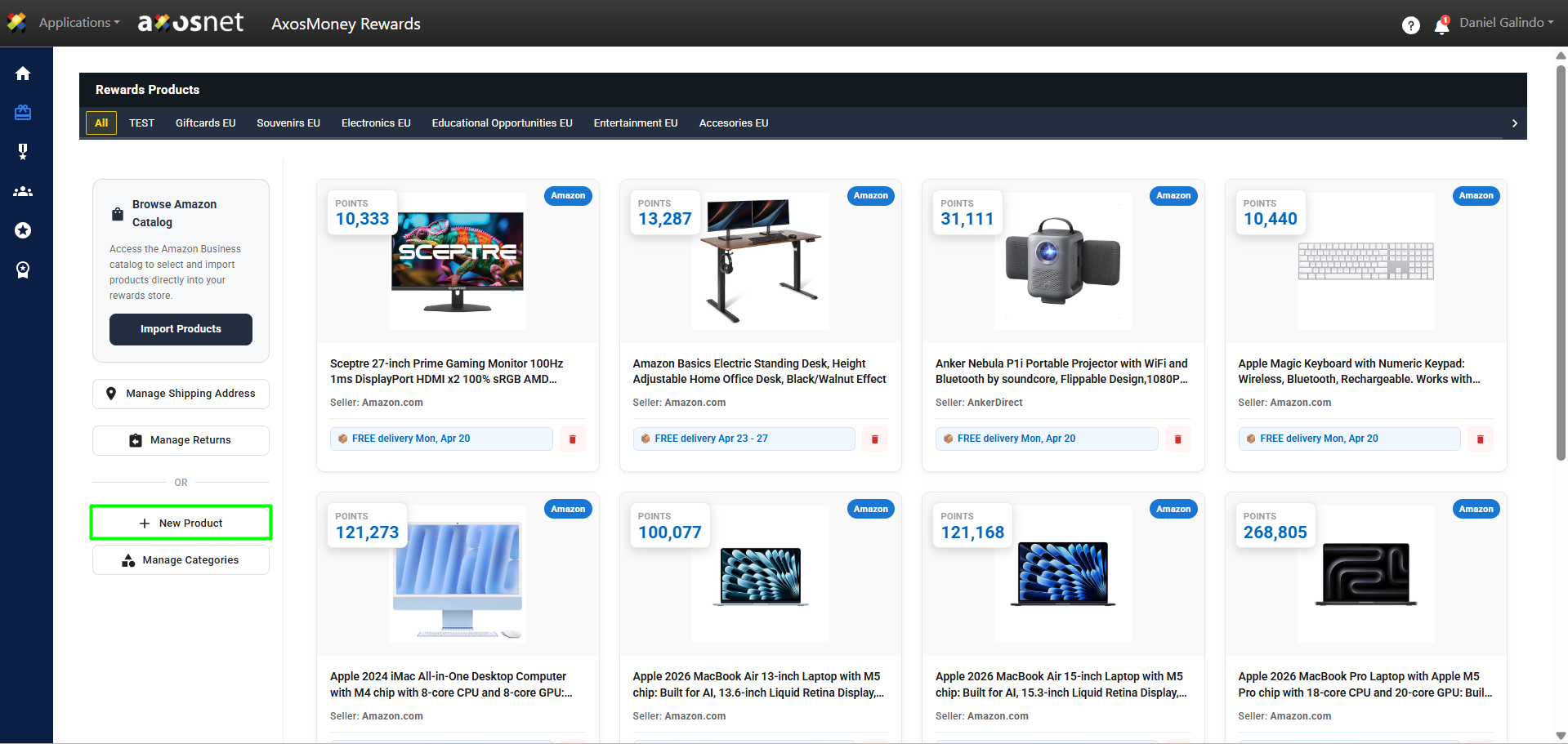The image size is (1568, 744).
Task: Click the New Product button
Action: pos(181,523)
